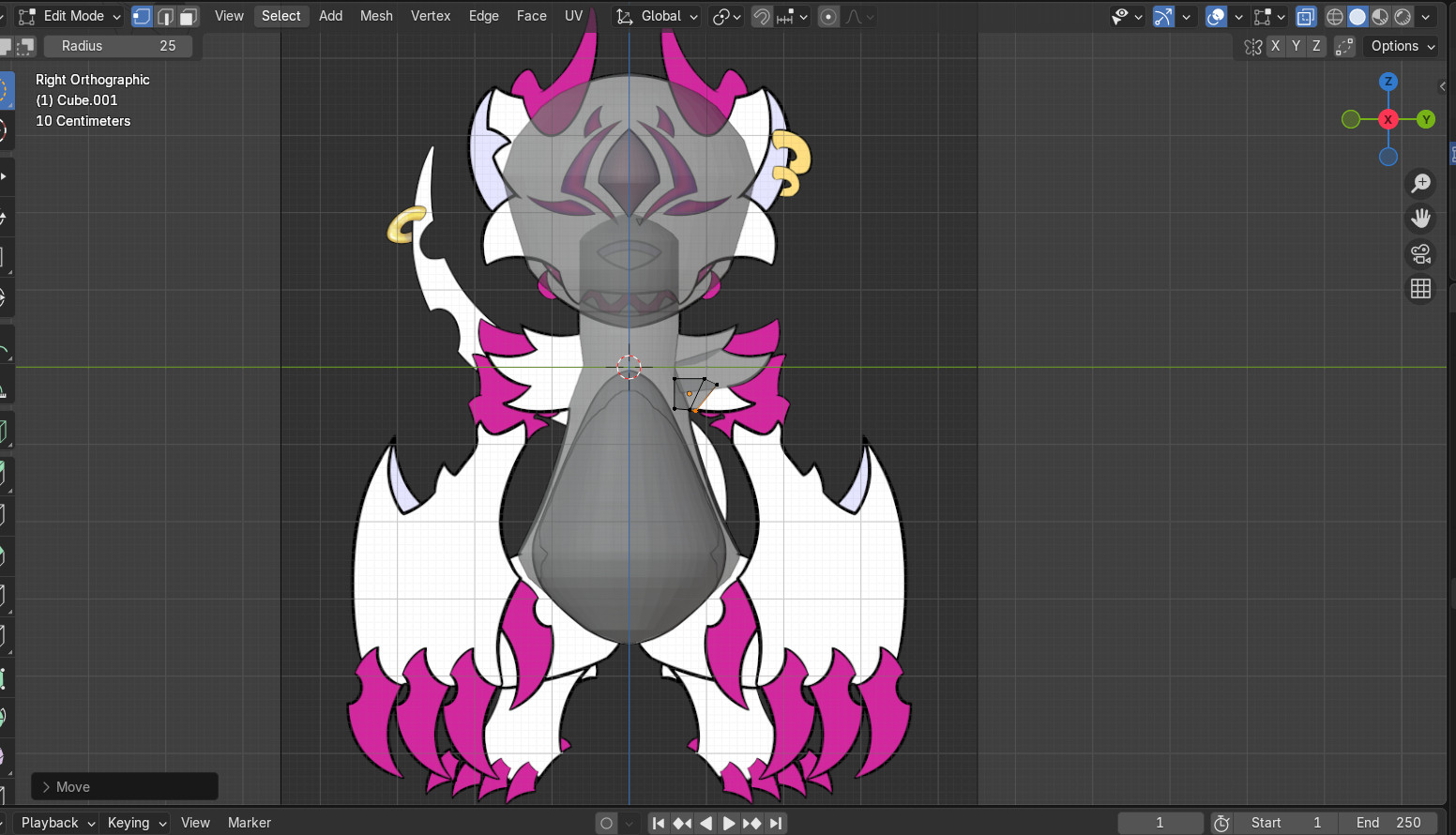Play the animation forward
Viewport: 1456px width, 835px height.
(x=729, y=824)
